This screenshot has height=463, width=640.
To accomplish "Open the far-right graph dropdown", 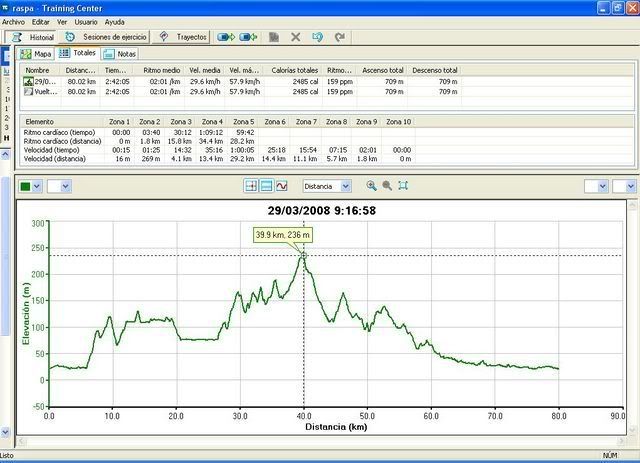I will coord(624,187).
